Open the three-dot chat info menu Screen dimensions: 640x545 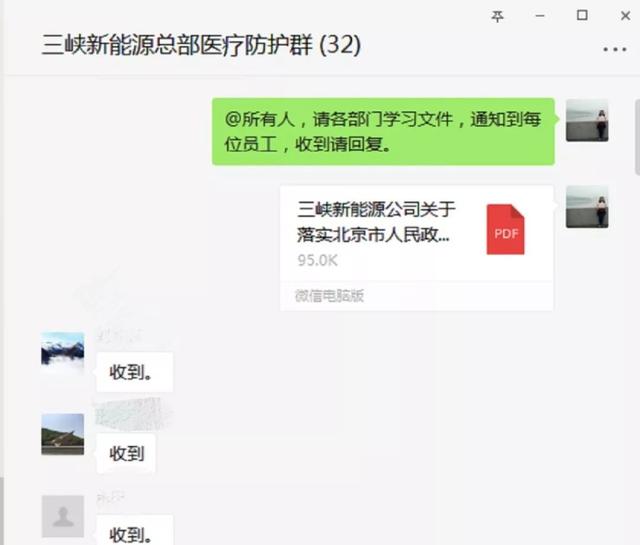point(615,49)
